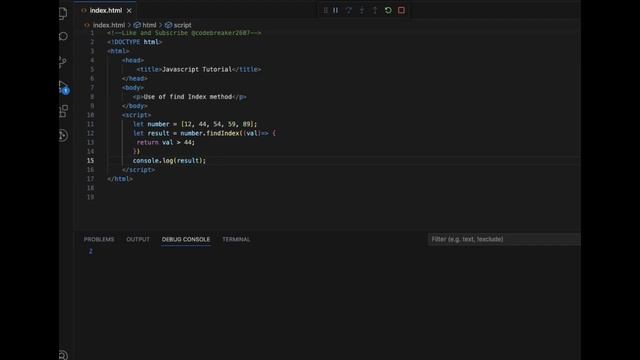Select the closing </script> tag line
The height and width of the screenshot is (360, 640).
coord(138,170)
